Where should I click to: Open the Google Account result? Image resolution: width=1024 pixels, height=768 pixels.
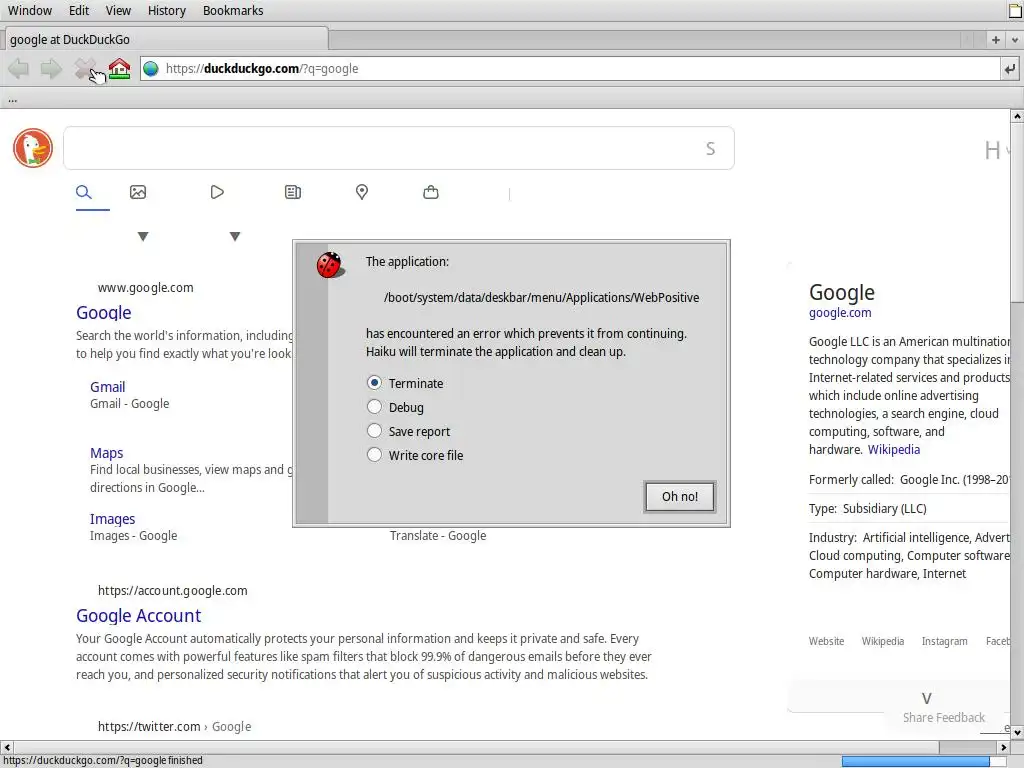(138, 616)
